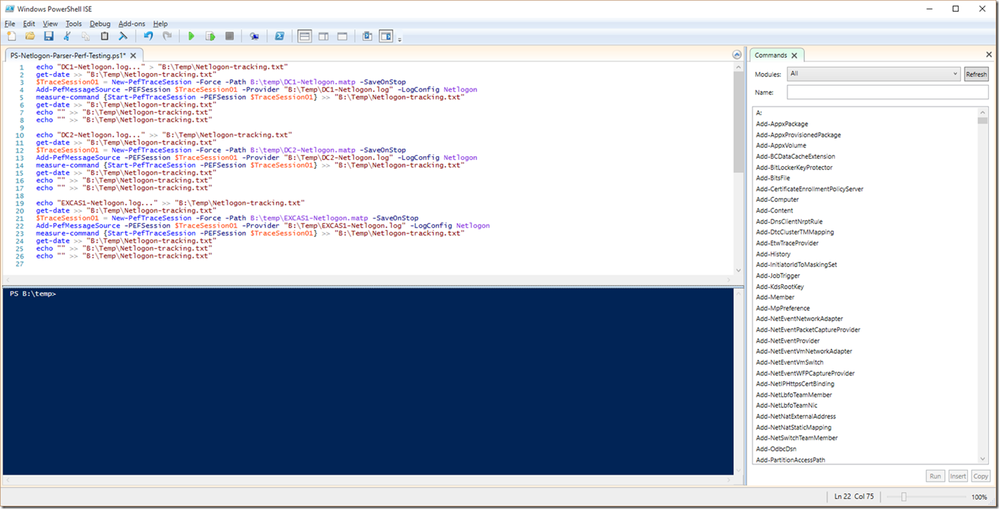
Task: Open the Debug menu
Action: pos(100,24)
